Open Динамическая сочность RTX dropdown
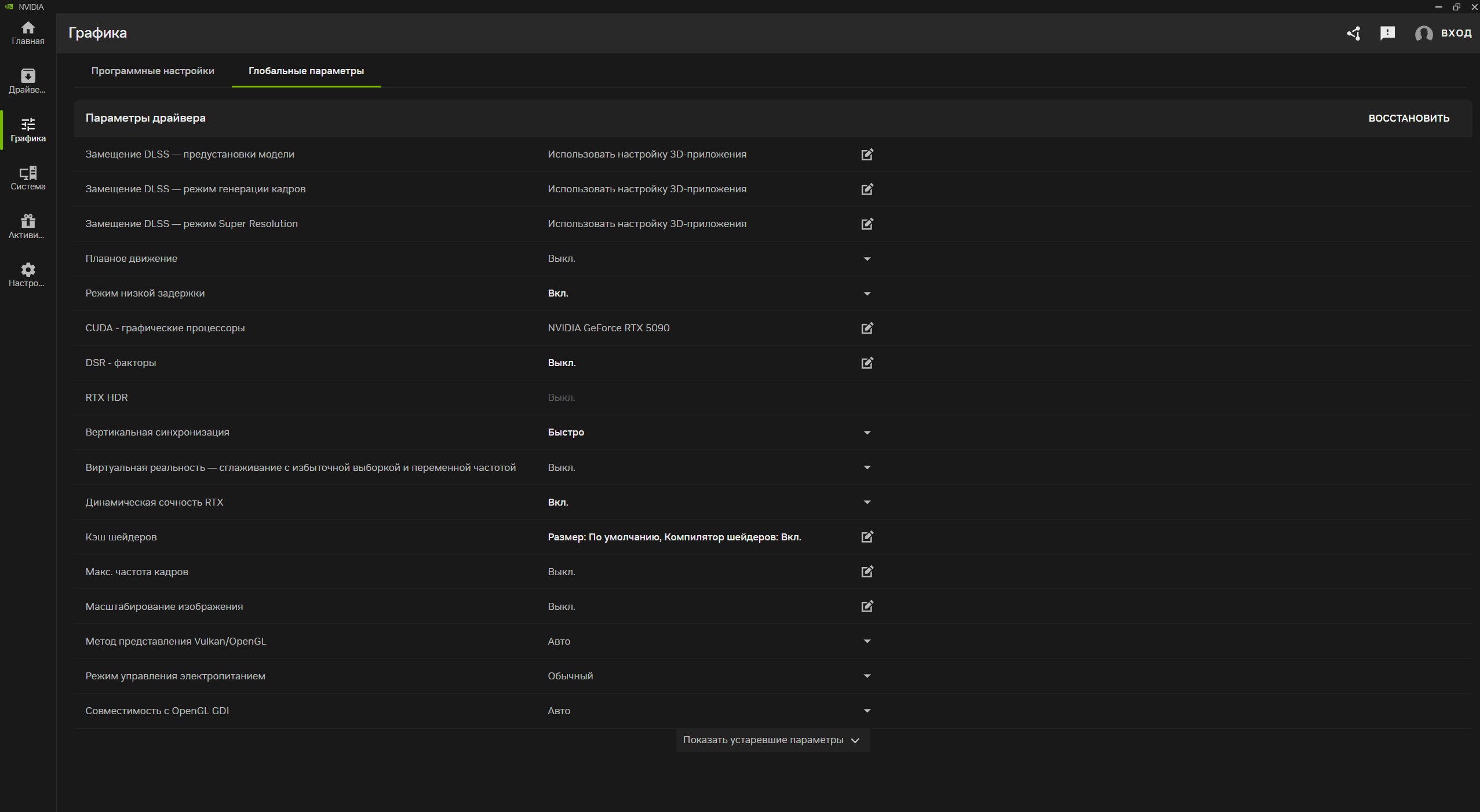This screenshot has width=1480, height=812. 867,502
